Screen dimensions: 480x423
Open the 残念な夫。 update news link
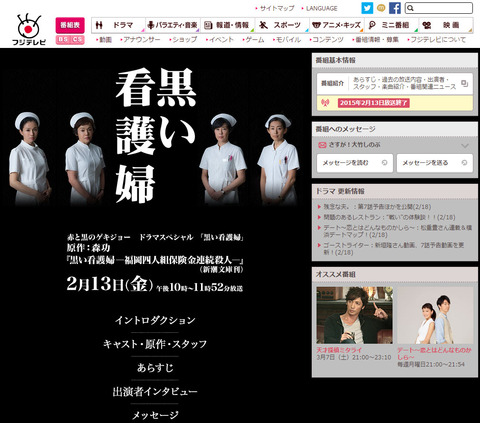click(377, 207)
